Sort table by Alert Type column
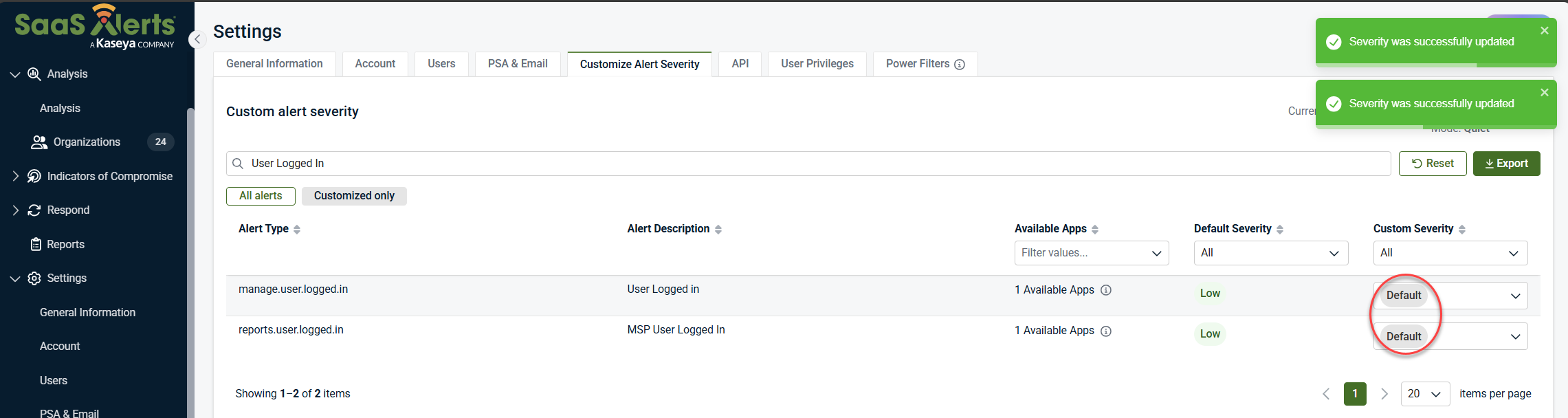 click(x=297, y=230)
